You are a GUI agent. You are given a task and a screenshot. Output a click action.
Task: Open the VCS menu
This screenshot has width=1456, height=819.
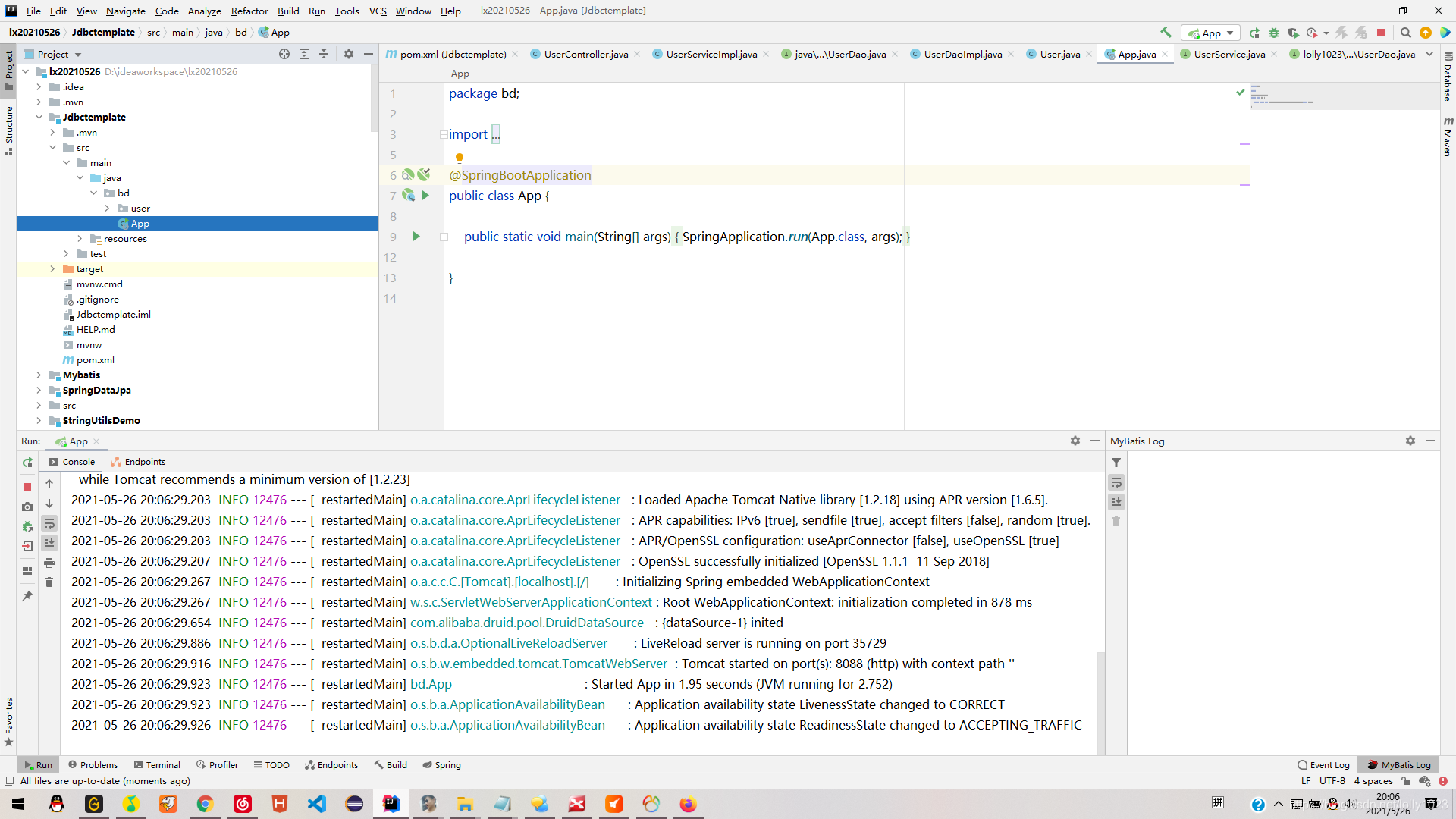378,11
